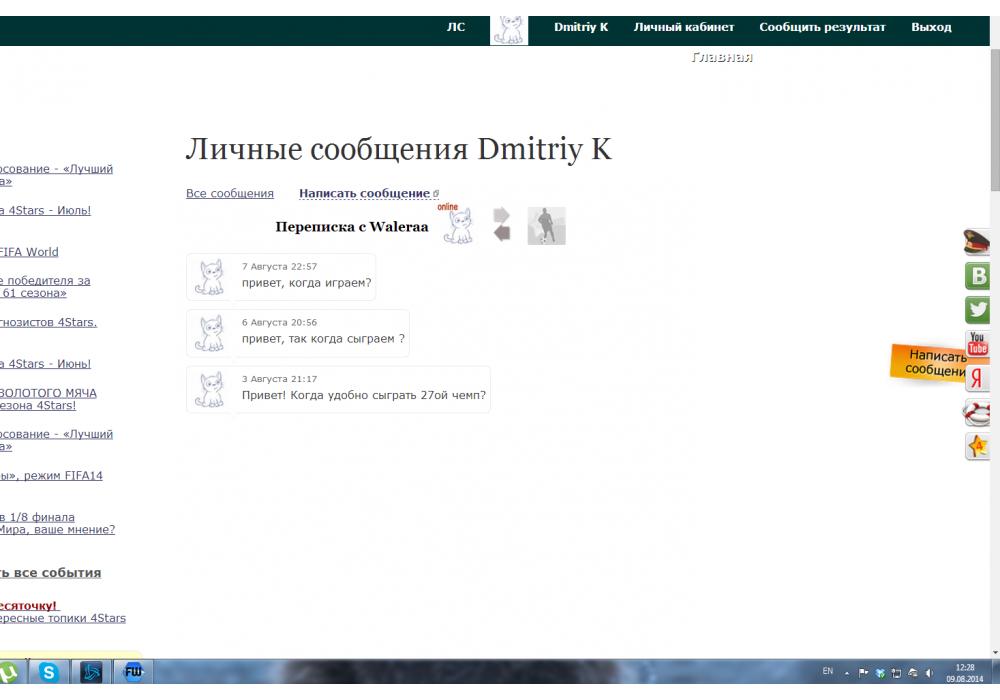This screenshot has height=700, width=1000.
Task: Click the lifebuoy help icon
Action: pyautogui.click(x=977, y=412)
